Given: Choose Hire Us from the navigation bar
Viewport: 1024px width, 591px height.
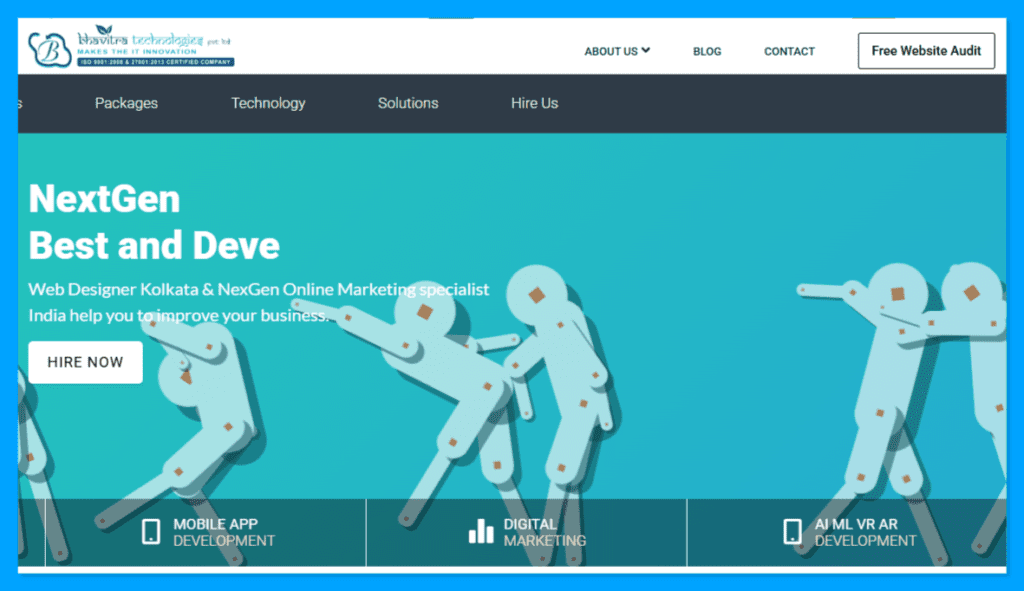Looking at the screenshot, I should (534, 103).
